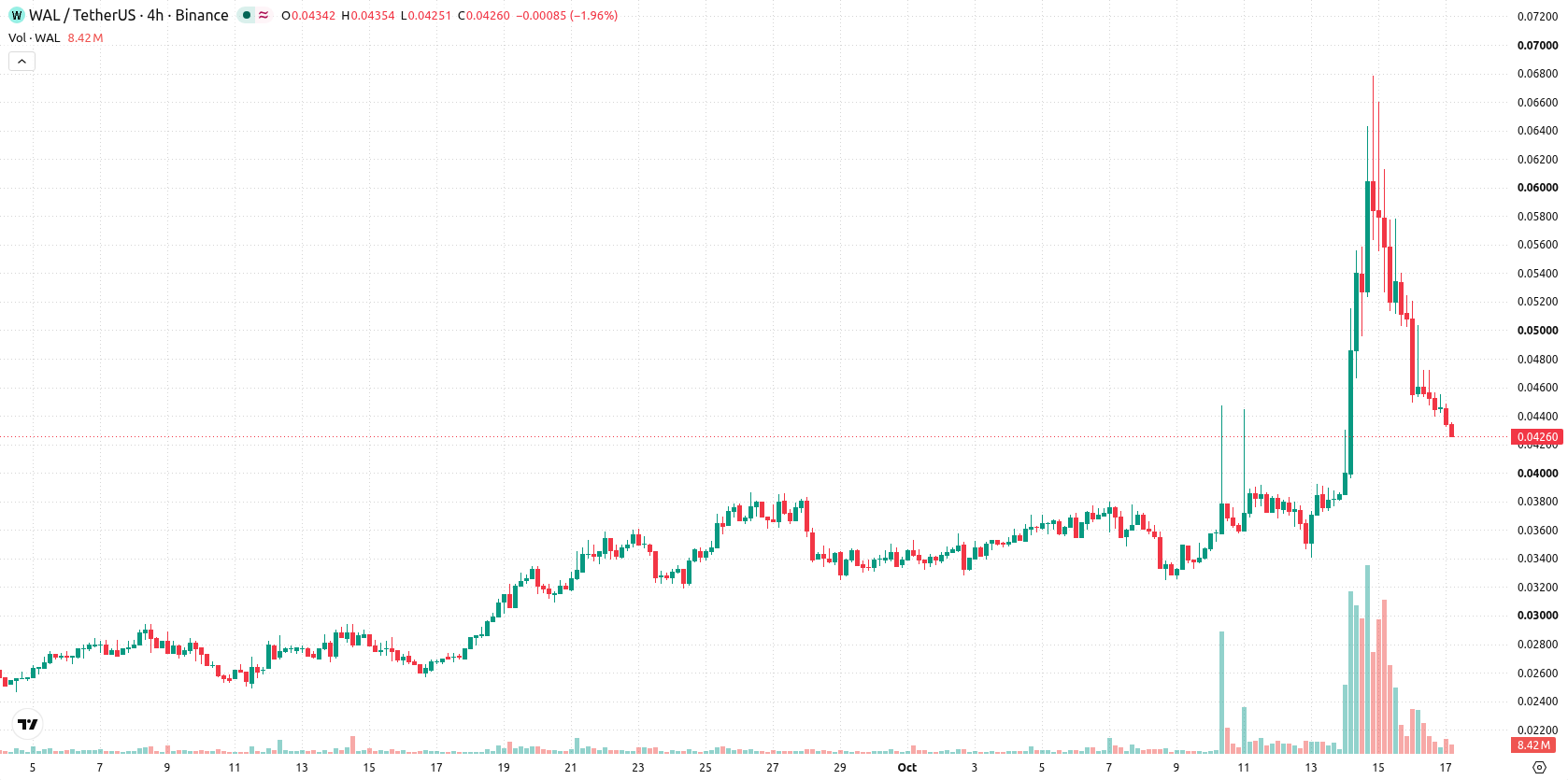This screenshot has width=1568, height=780.
Task: Click the 0.05000 price axis label
Action: click(1537, 330)
